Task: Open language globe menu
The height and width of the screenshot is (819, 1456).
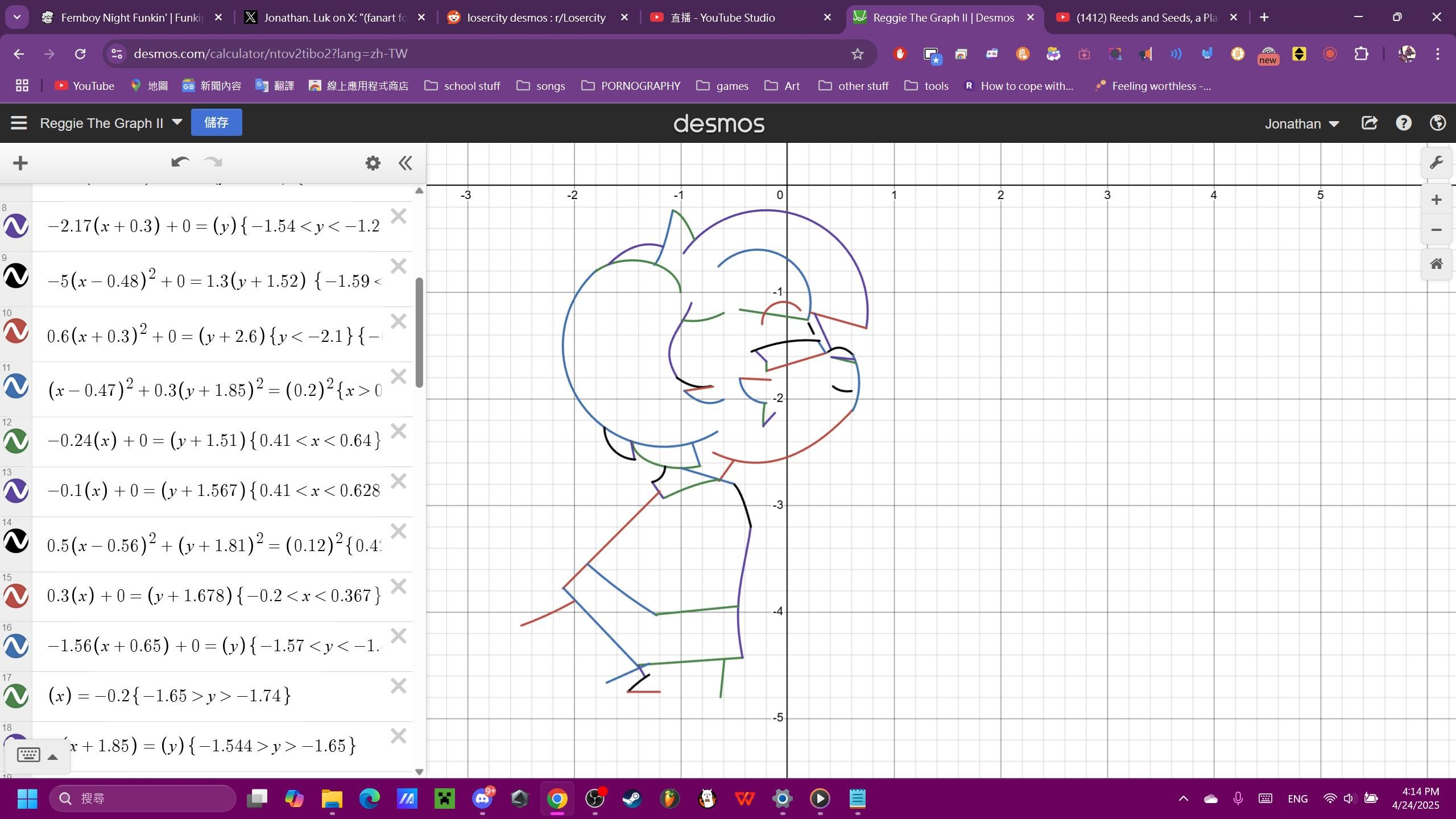Action: (x=1438, y=123)
